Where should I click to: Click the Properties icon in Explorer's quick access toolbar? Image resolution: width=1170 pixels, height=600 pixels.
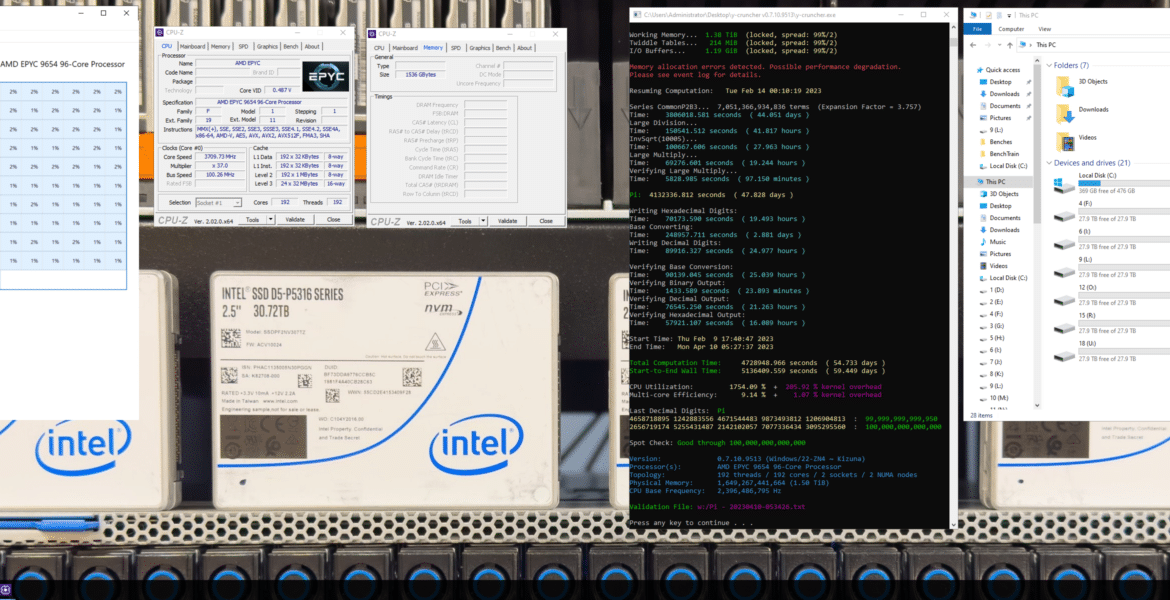click(x=989, y=15)
